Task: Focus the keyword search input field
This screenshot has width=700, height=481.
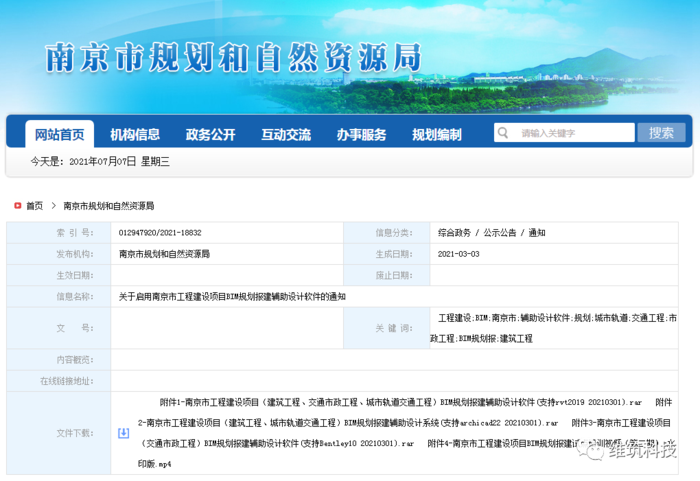Action: (x=564, y=133)
